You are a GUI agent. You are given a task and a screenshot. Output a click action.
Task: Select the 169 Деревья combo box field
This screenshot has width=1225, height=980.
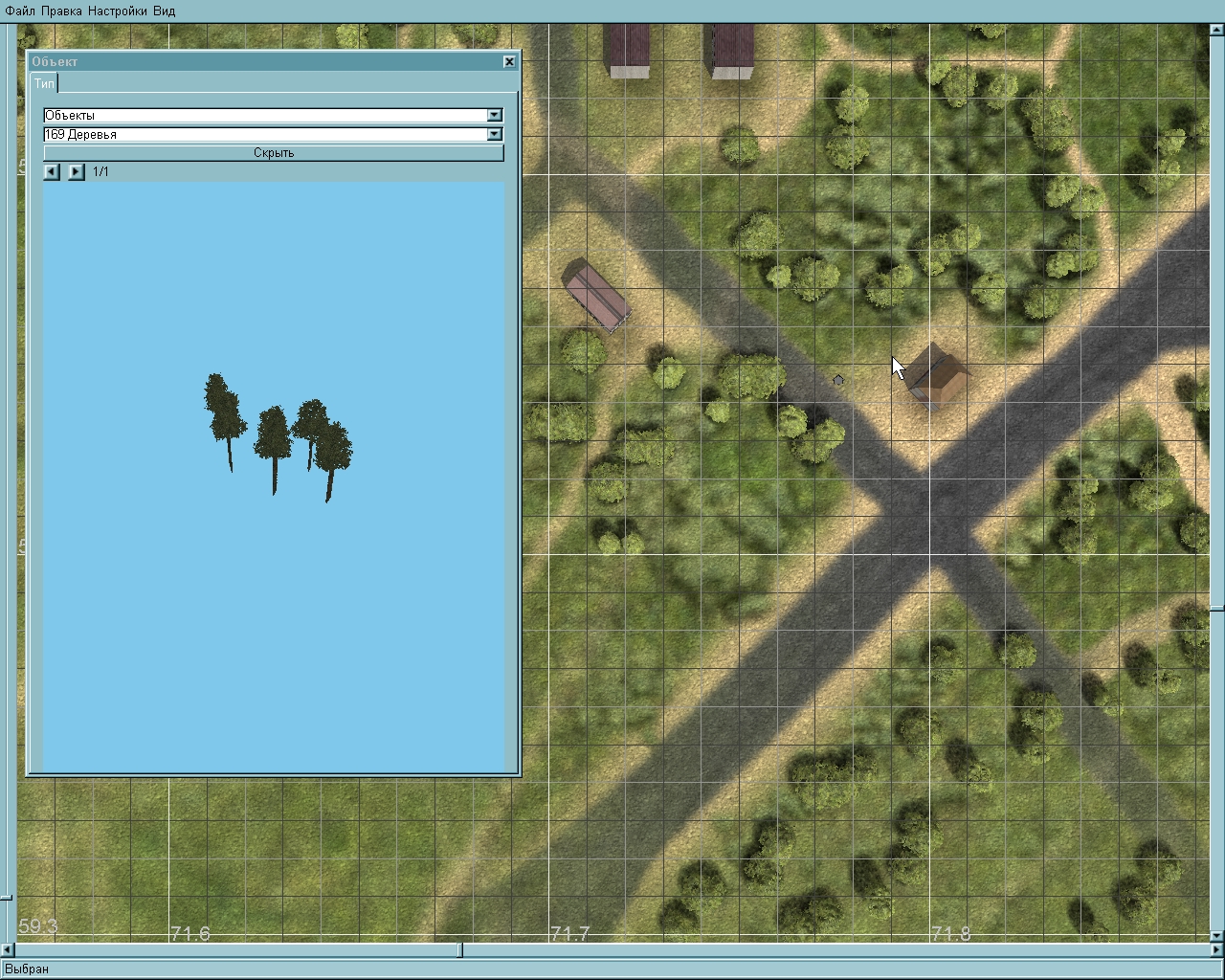[273, 134]
